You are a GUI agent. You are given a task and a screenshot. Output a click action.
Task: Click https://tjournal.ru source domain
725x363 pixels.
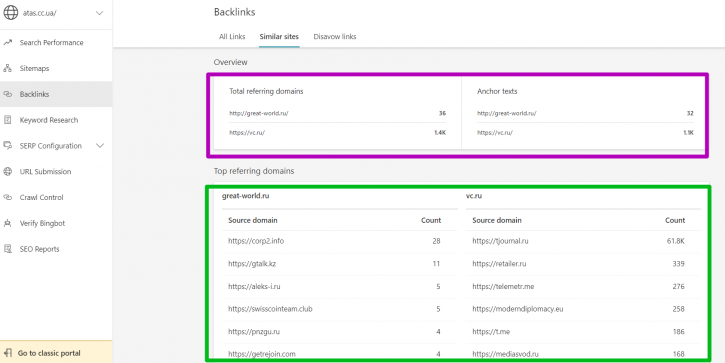(x=500, y=241)
